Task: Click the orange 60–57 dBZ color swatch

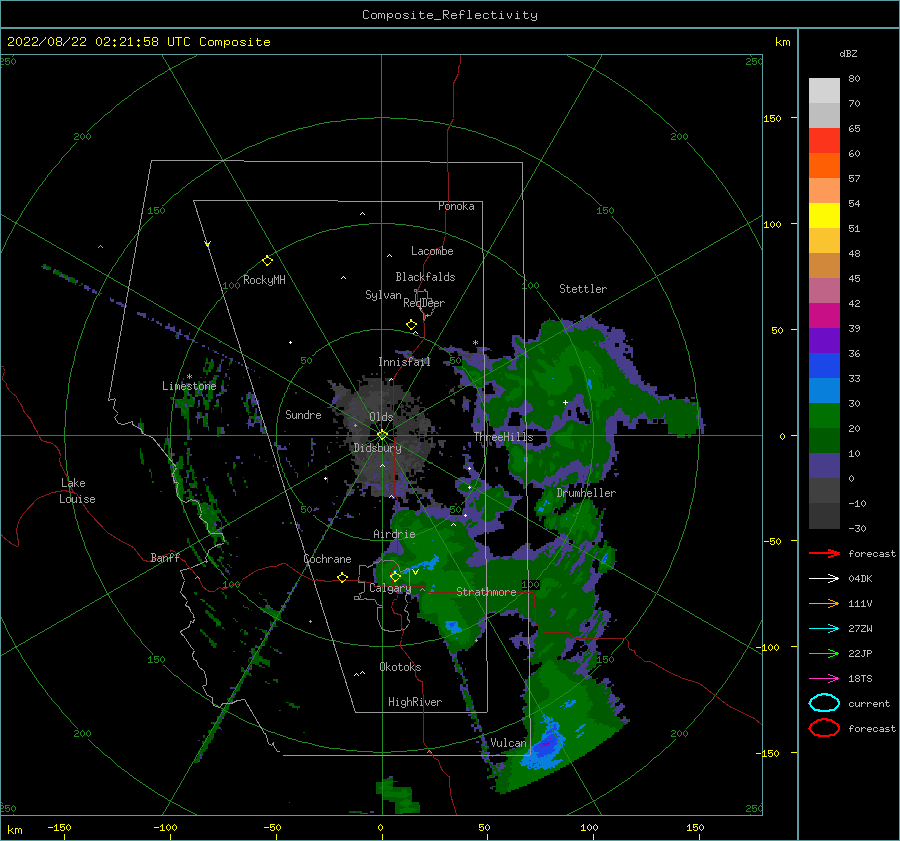Action: 824,166
